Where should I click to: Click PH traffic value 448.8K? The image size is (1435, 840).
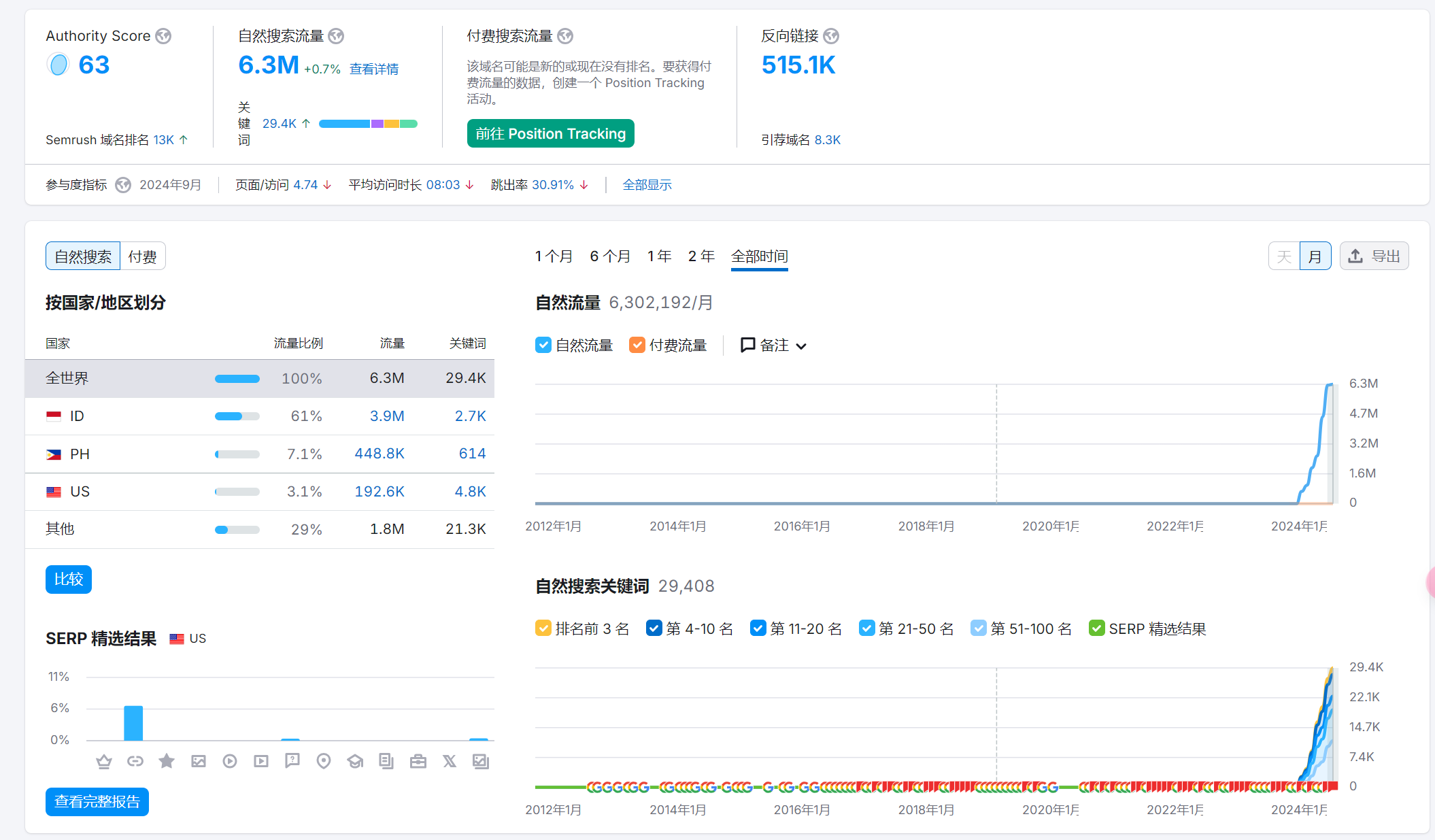pos(379,454)
